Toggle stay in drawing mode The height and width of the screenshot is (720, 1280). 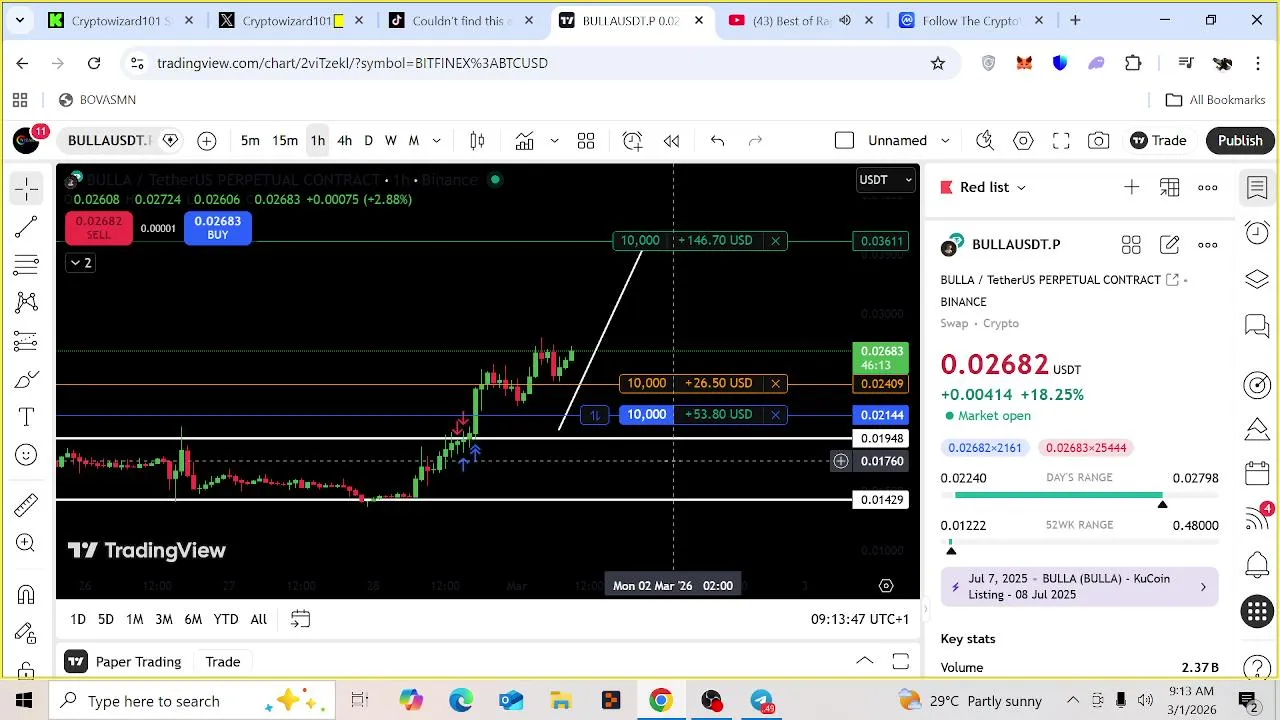(27, 632)
